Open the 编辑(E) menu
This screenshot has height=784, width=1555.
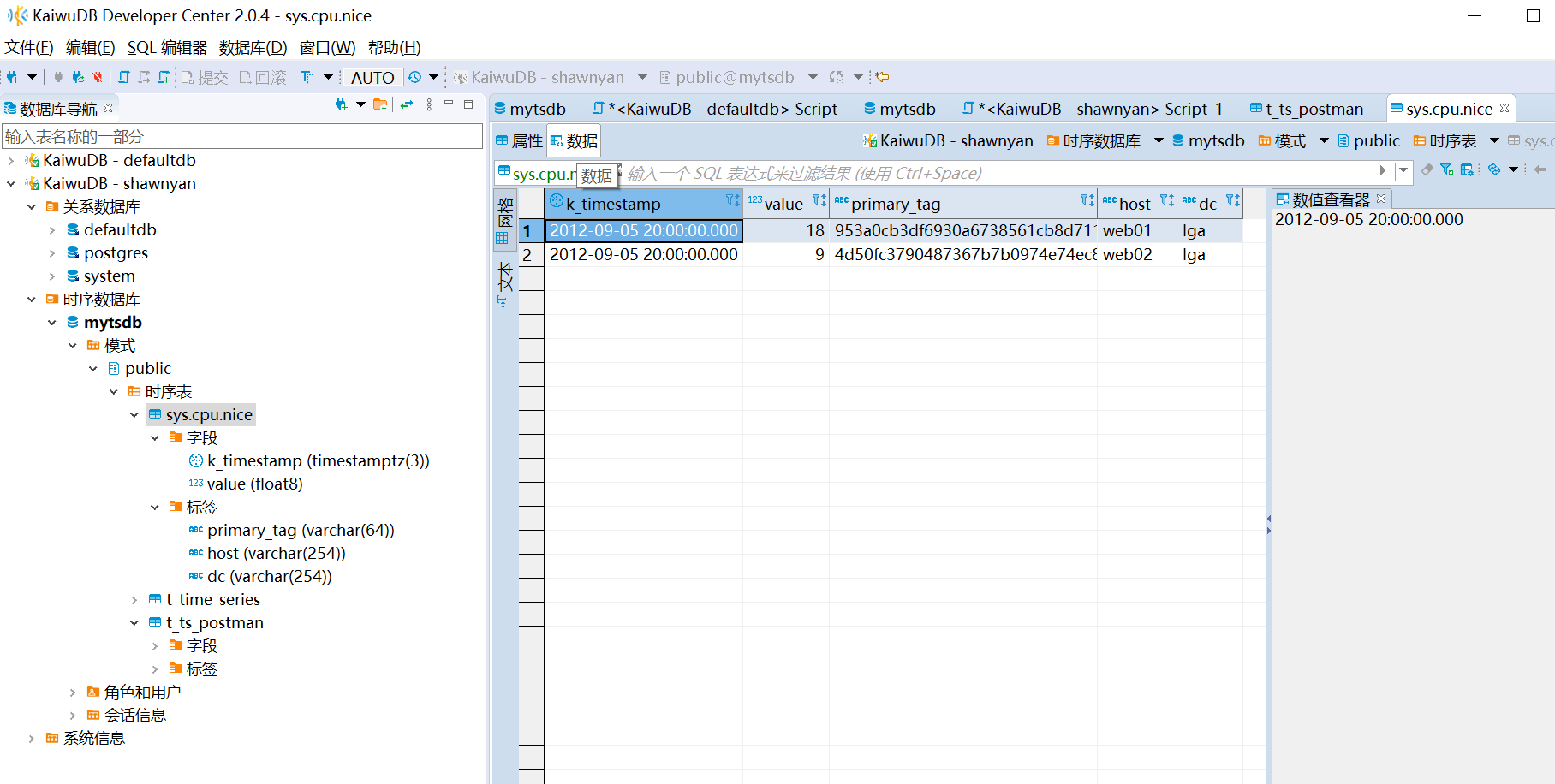point(91,48)
